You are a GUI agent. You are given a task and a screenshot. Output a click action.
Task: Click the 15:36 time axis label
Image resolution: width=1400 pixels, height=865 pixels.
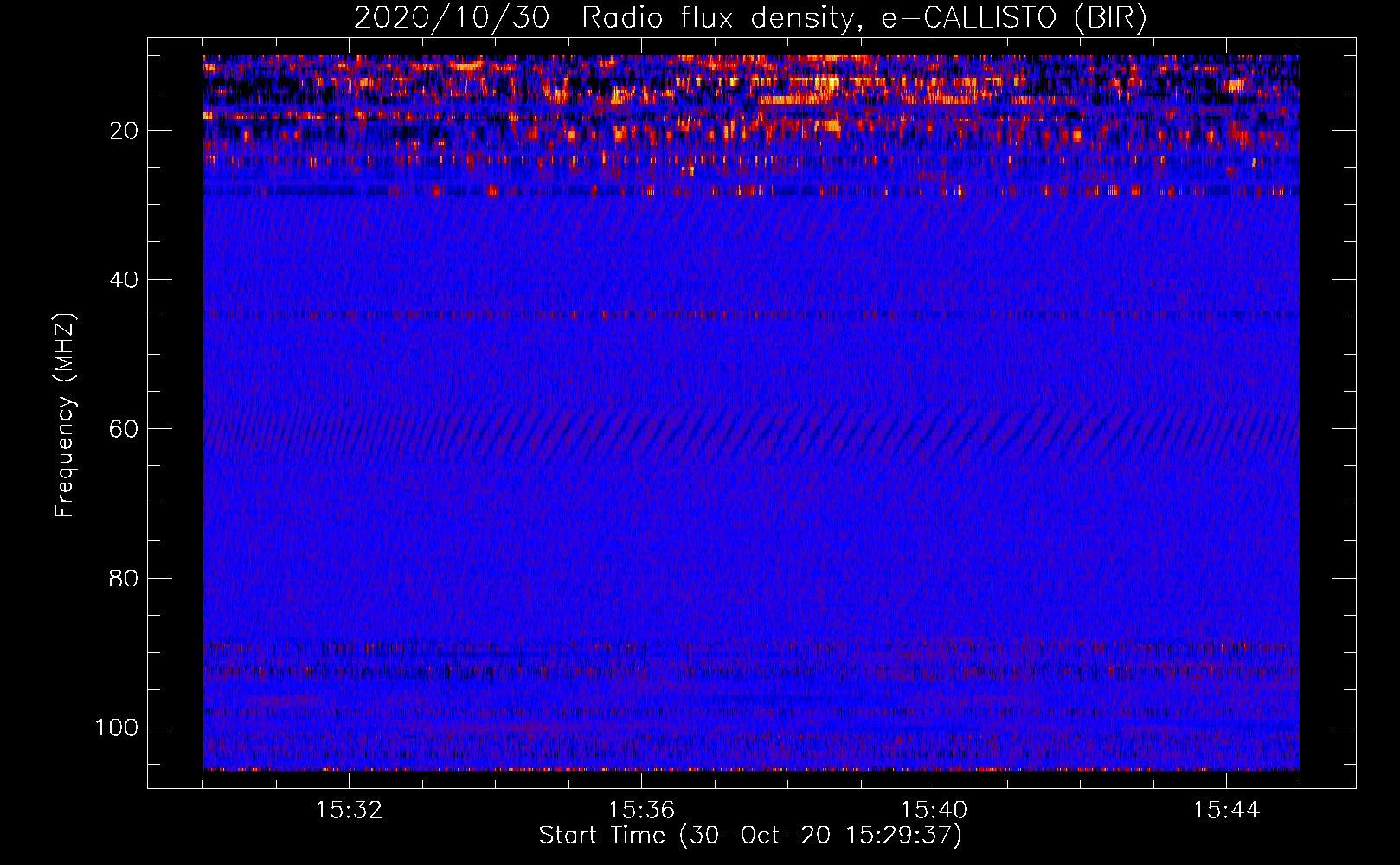[x=641, y=811]
